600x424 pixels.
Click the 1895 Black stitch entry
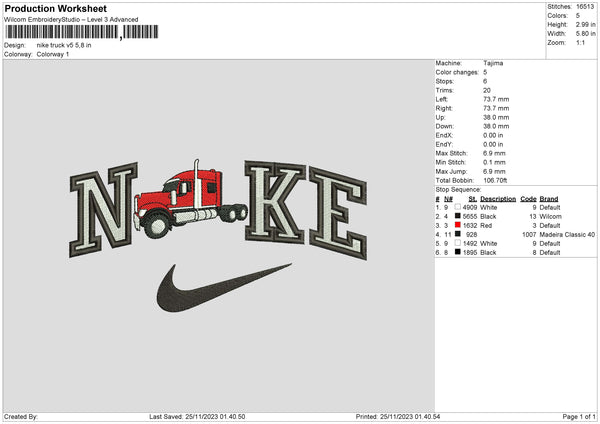point(479,253)
